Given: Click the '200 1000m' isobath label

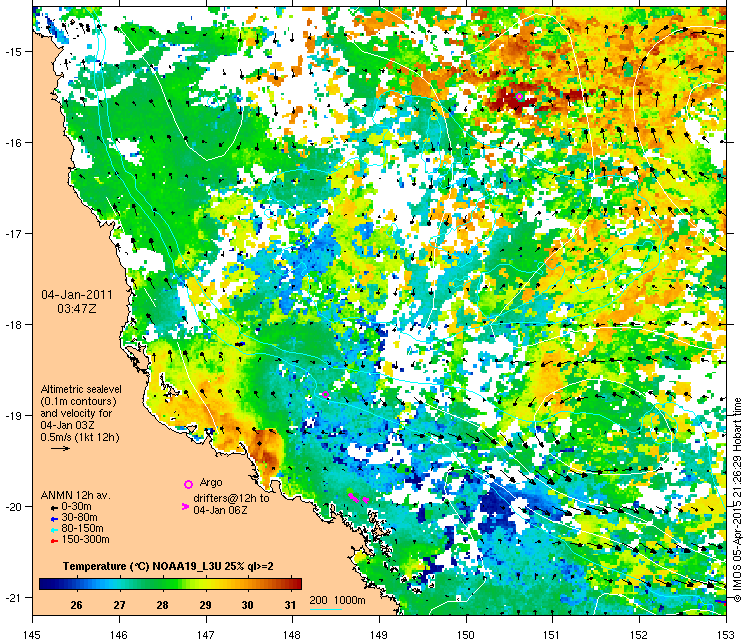Looking at the screenshot, I should (337, 600).
